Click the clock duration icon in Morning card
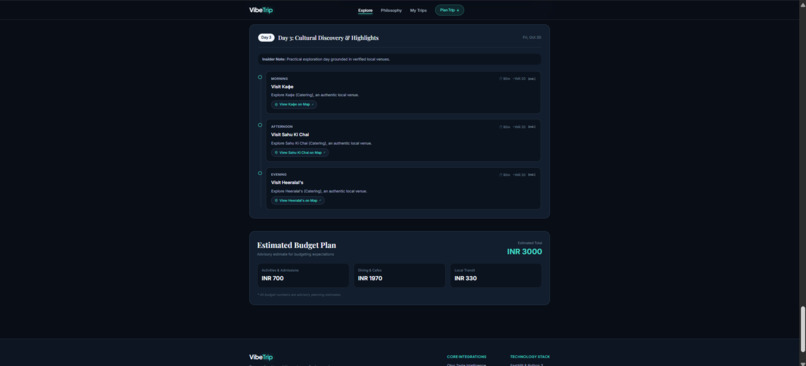Viewport: 806px width, 366px height. pyautogui.click(x=501, y=79)
